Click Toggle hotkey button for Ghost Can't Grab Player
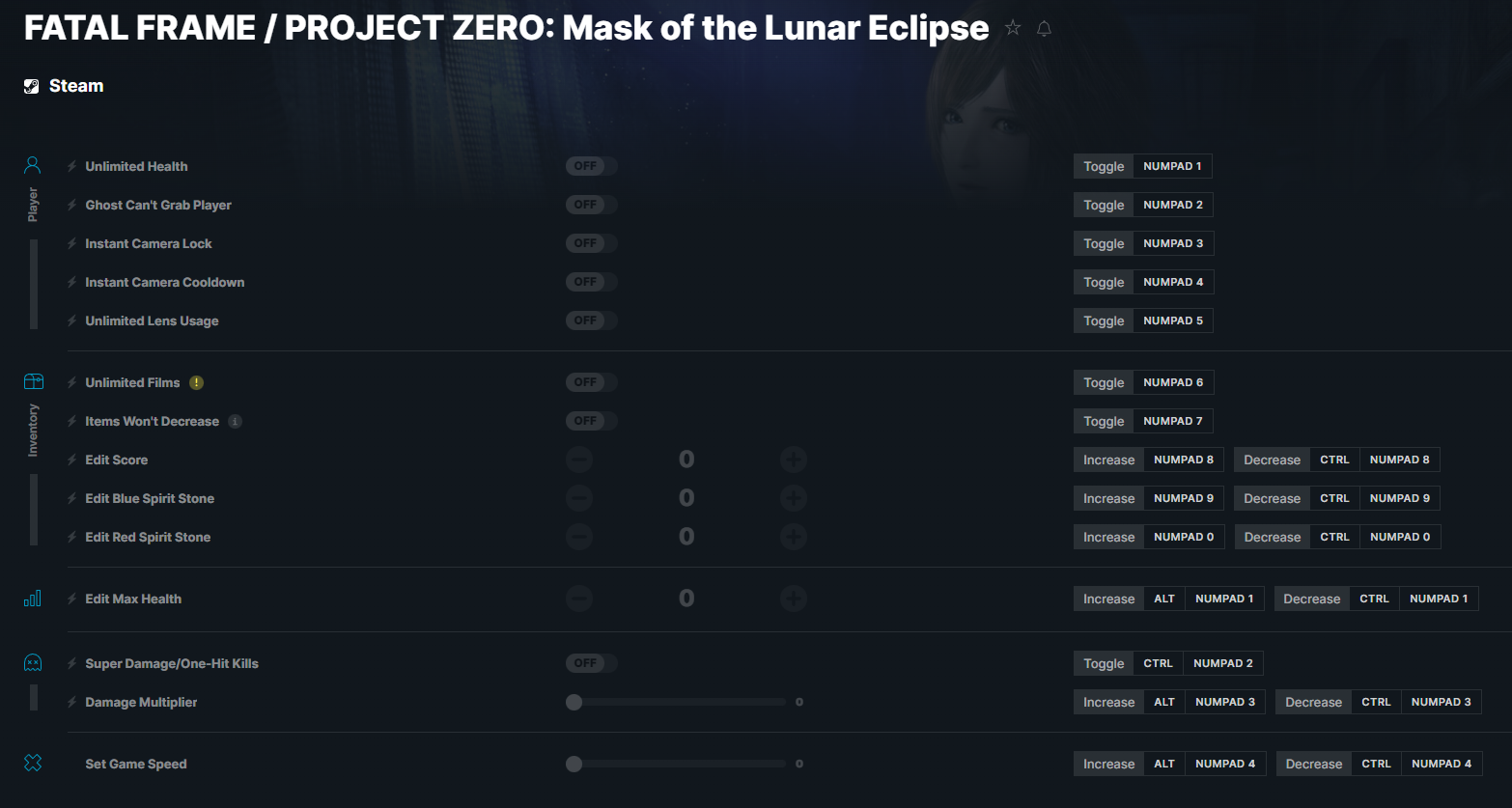1512x808 pixels. [x=1104, y=205]
